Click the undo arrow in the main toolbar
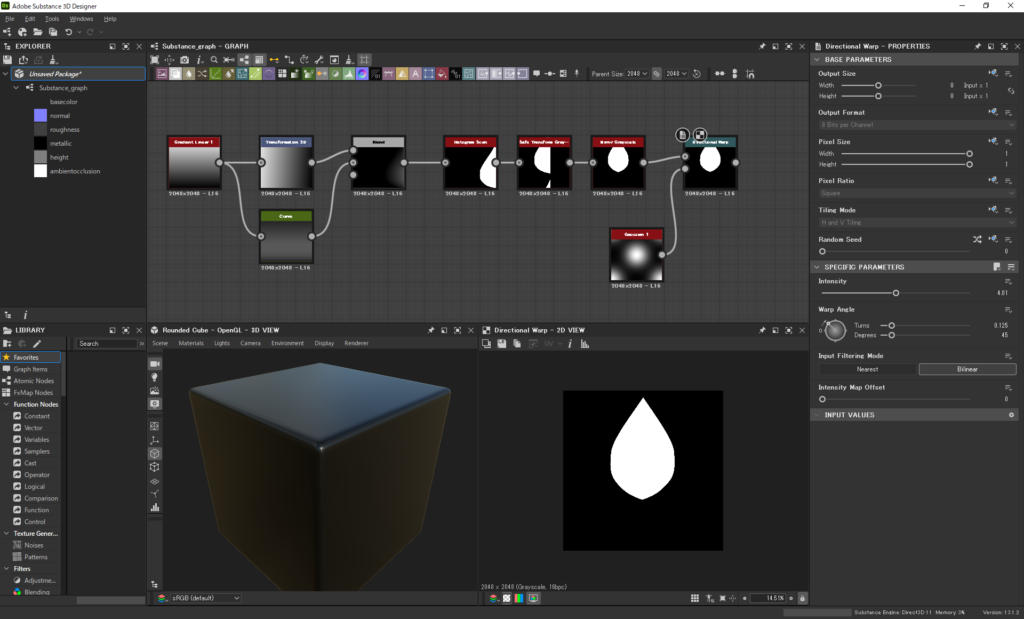The width and height of the screenshot is (1024, 619). click(69, 32)
